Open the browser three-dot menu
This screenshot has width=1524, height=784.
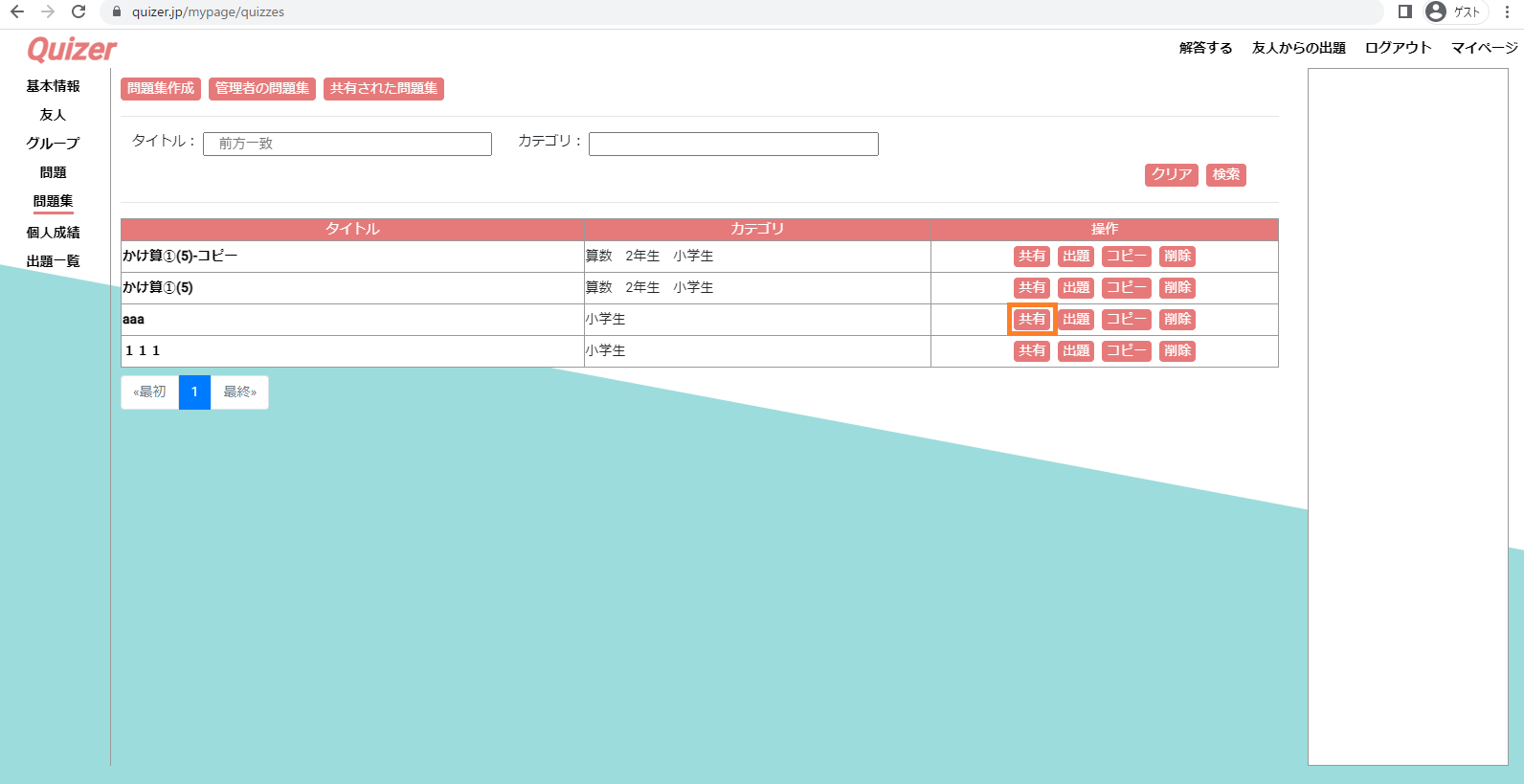coord(1508,11)
